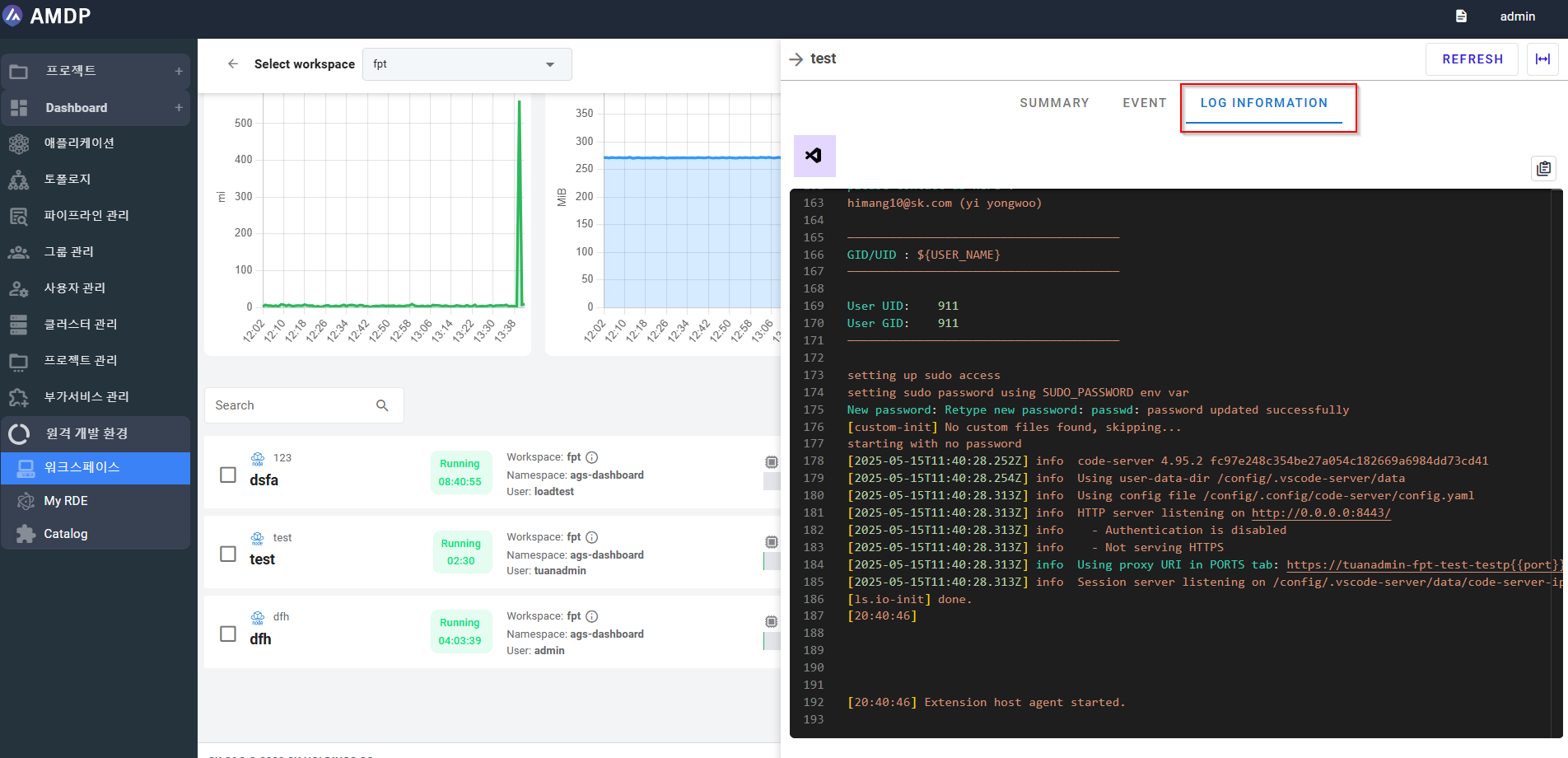Check the test workspace checkbox
This screenshot has height=758, width=1568.
click(x=228, y=554)
